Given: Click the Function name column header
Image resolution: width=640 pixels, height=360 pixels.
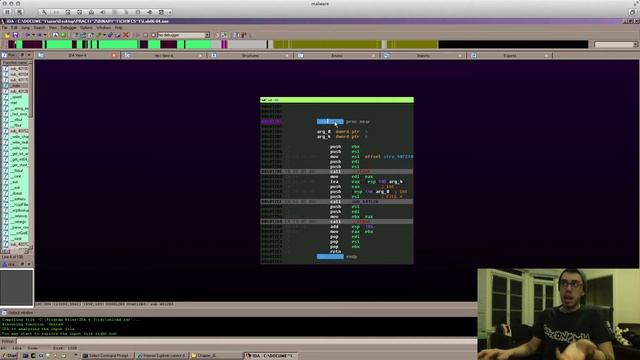Looking at the screenshot, I should pos(16,63).
